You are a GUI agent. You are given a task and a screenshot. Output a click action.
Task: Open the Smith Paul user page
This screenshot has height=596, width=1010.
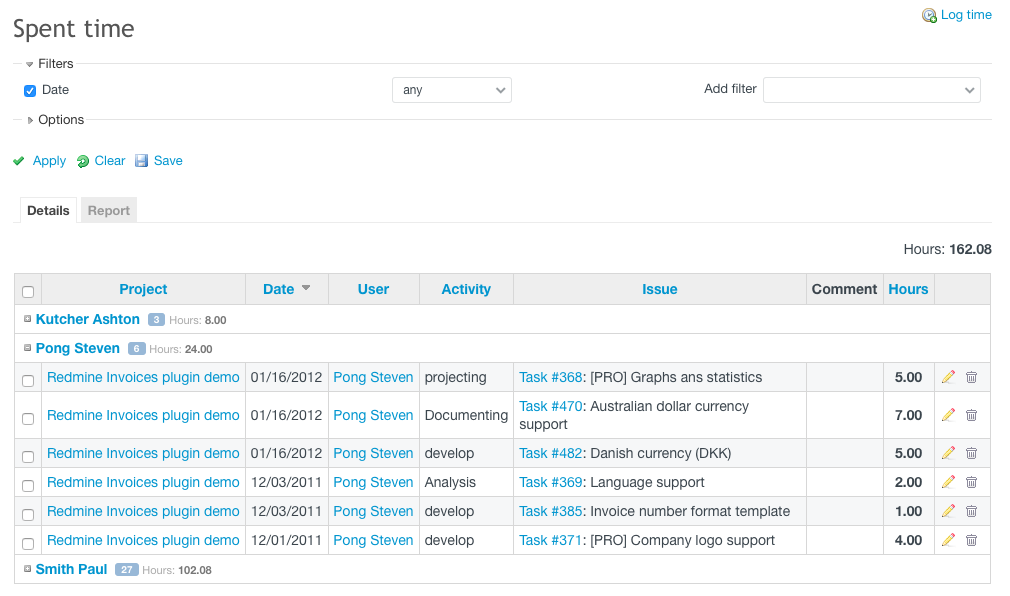71,569
